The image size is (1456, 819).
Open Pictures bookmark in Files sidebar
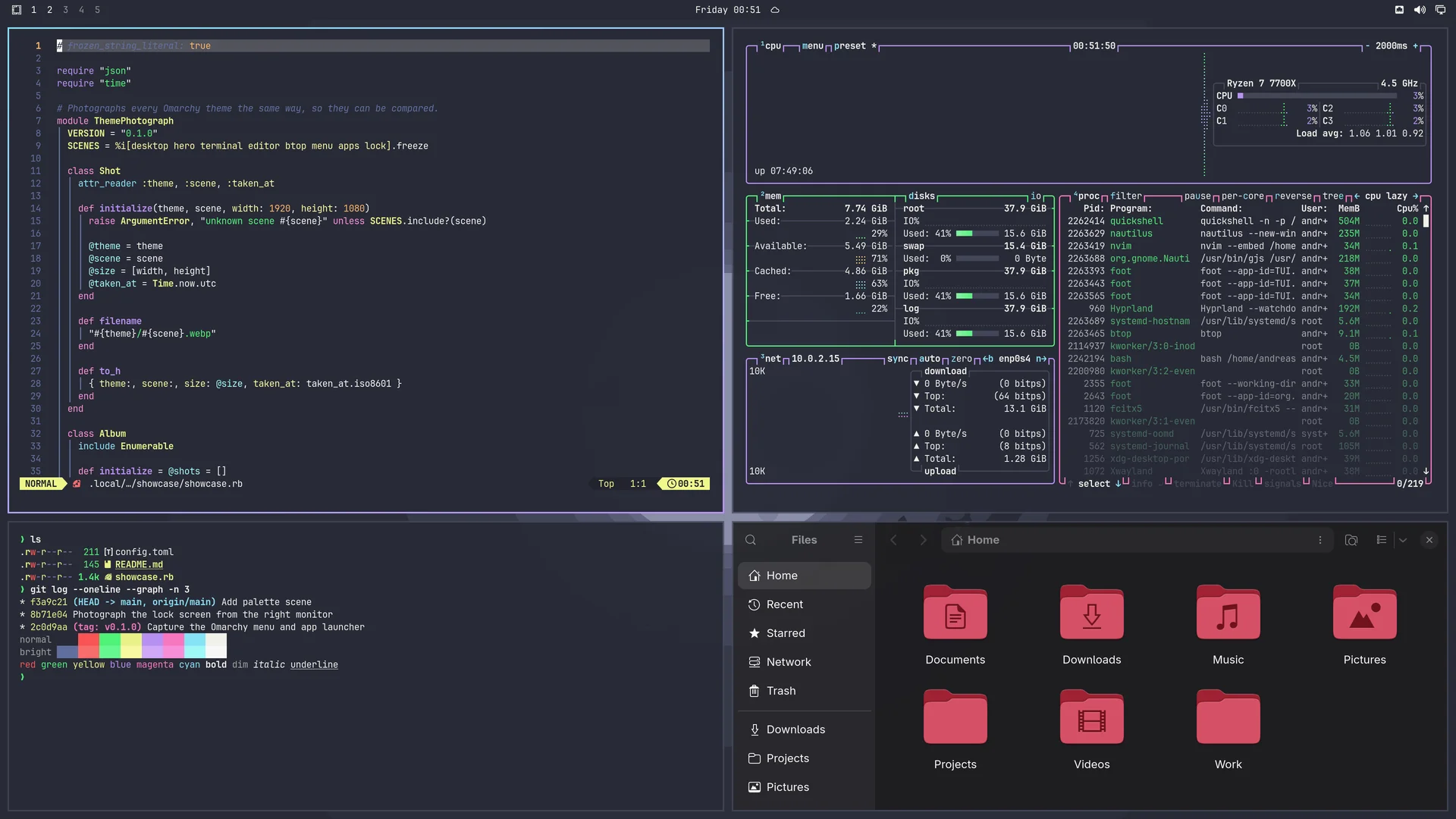click(x=805, y=787)
